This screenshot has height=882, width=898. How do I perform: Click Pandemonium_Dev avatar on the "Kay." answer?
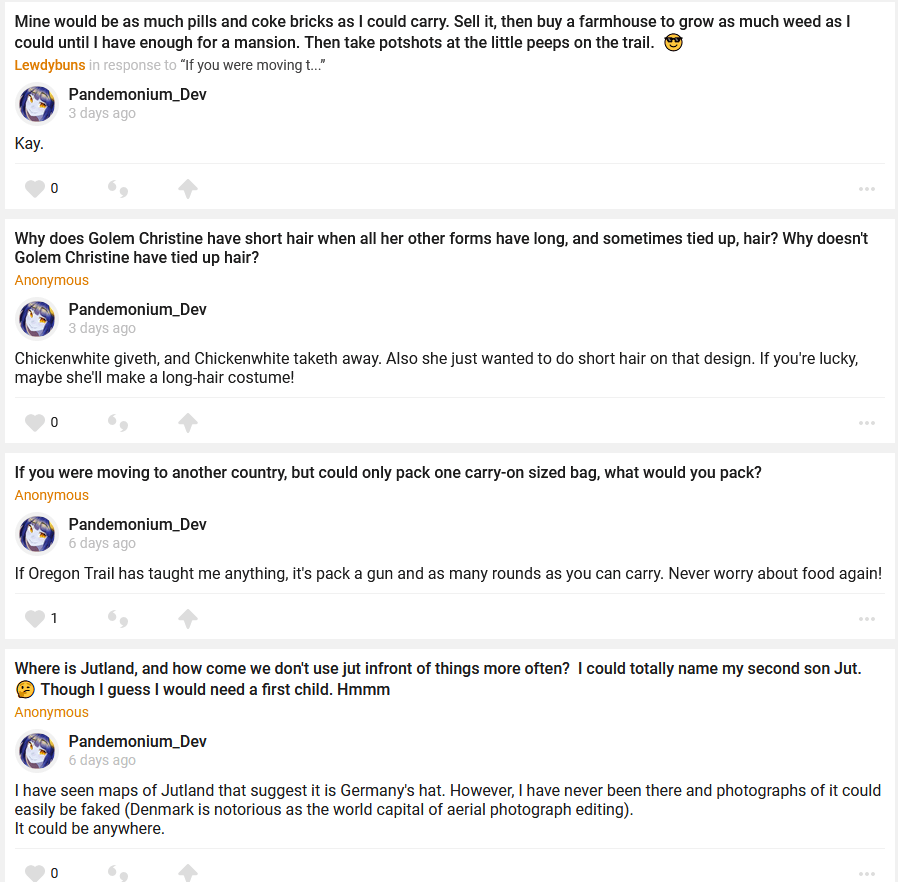pos(37,104)
